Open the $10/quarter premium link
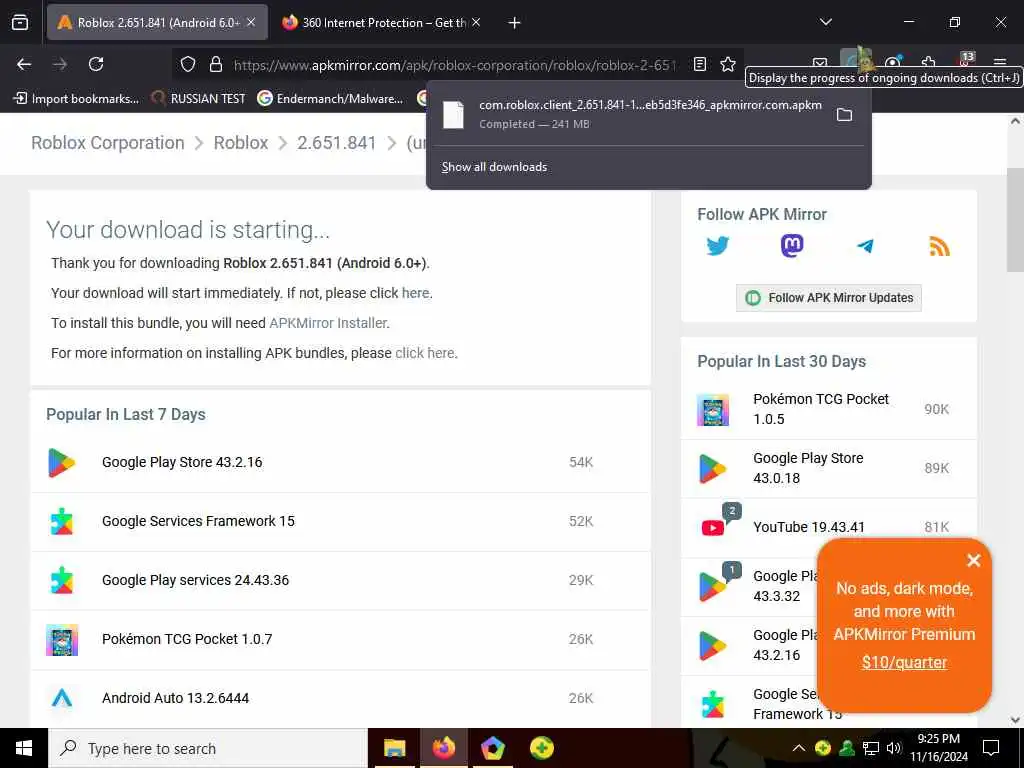 [x=904, y=663]
